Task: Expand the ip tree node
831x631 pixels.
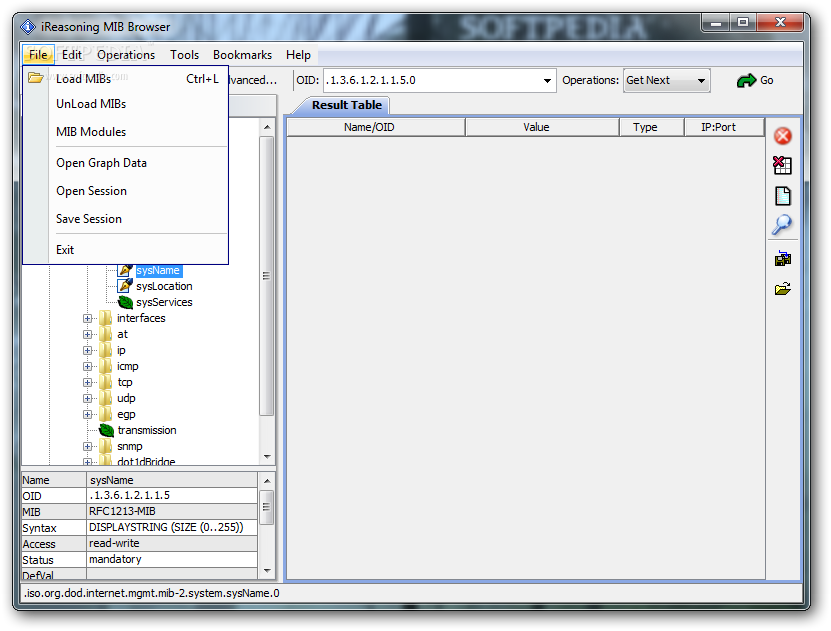Action: click(x=87, y=350)
